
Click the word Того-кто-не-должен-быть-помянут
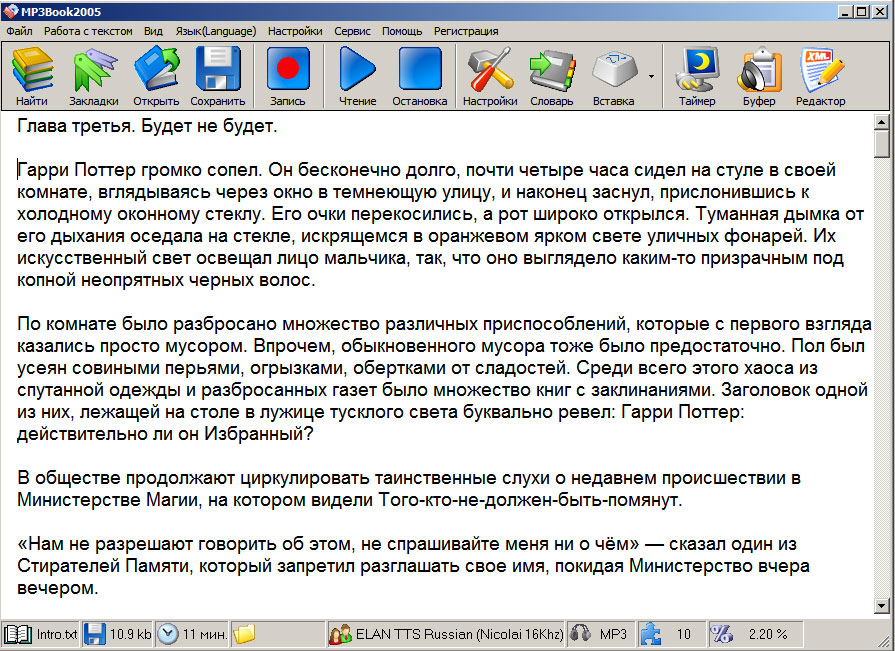530,500
